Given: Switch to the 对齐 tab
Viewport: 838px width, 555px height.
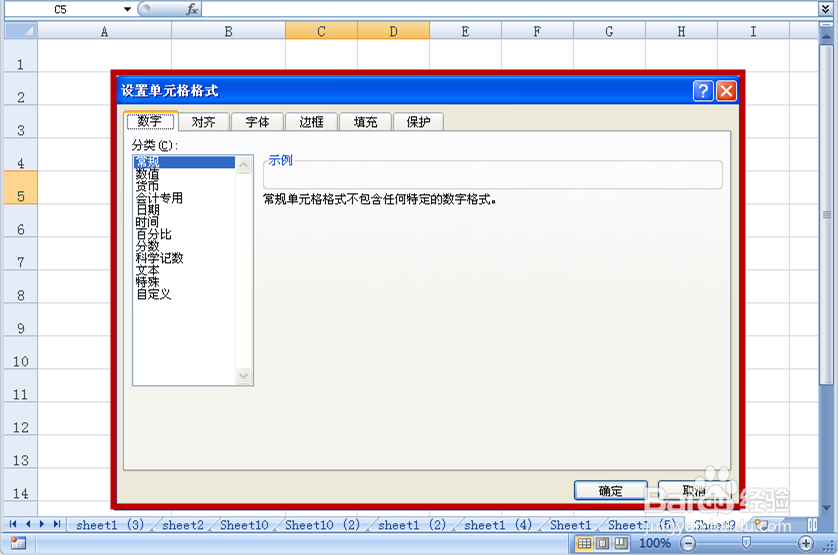Looking at the screenshot, I should (204, 122).
